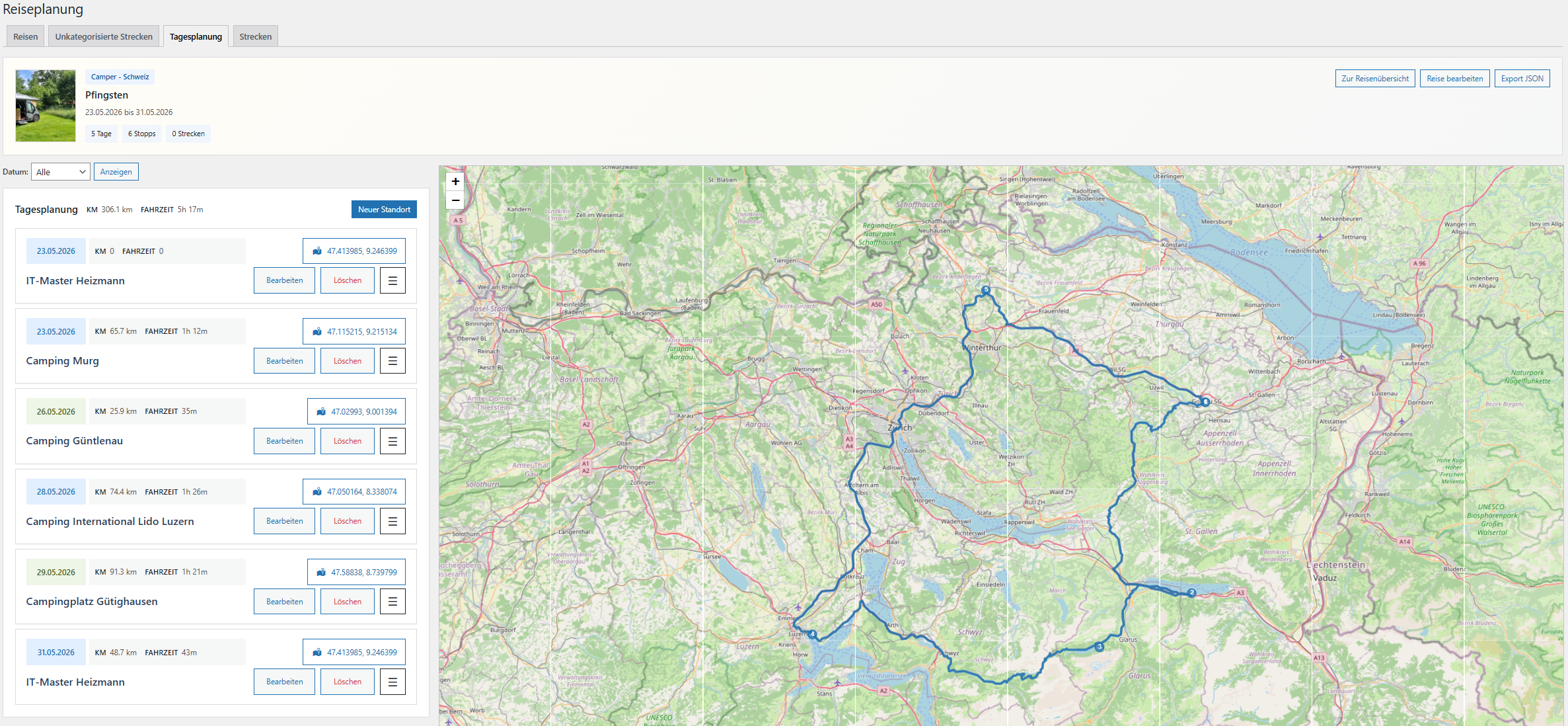Click the Neuer Standort button

coord(384,210)
